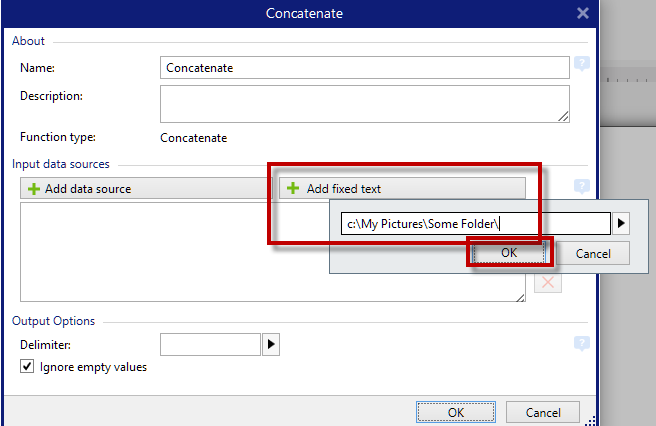
Task: Click into the Description text area
Action: (x=364, y=103)
